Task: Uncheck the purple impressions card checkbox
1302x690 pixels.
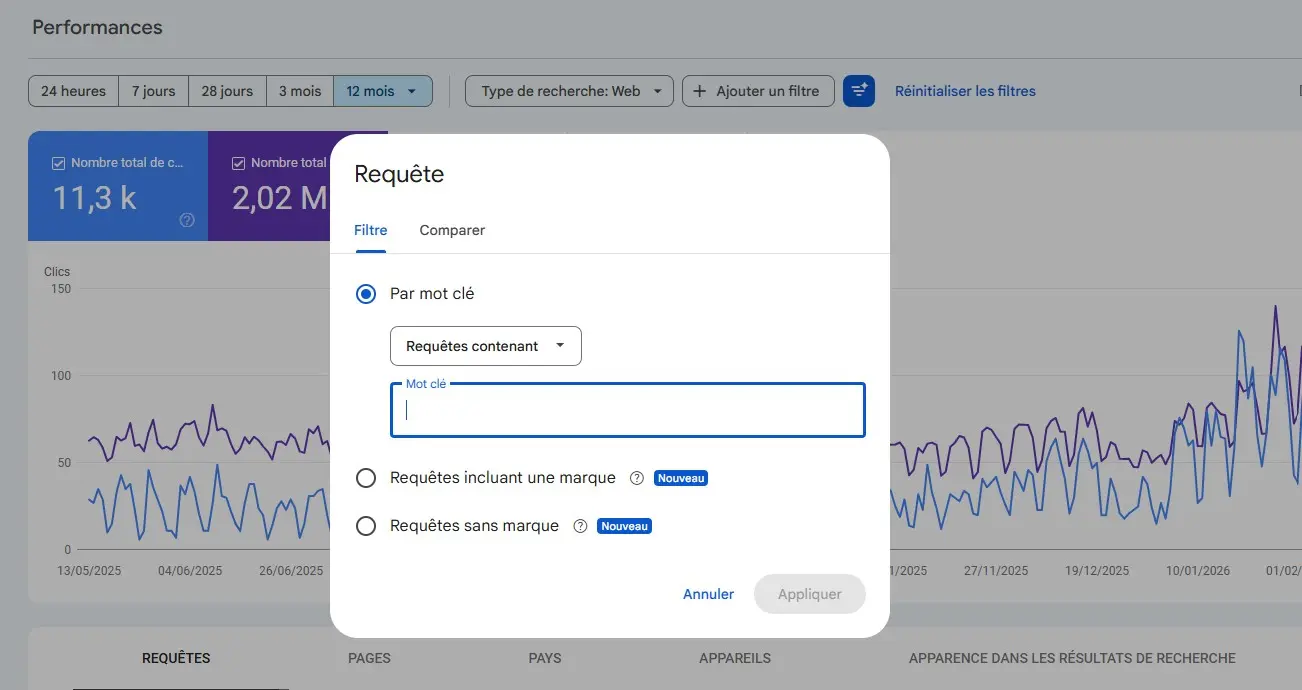Action: pyautogui.click(x=237, y=162)
